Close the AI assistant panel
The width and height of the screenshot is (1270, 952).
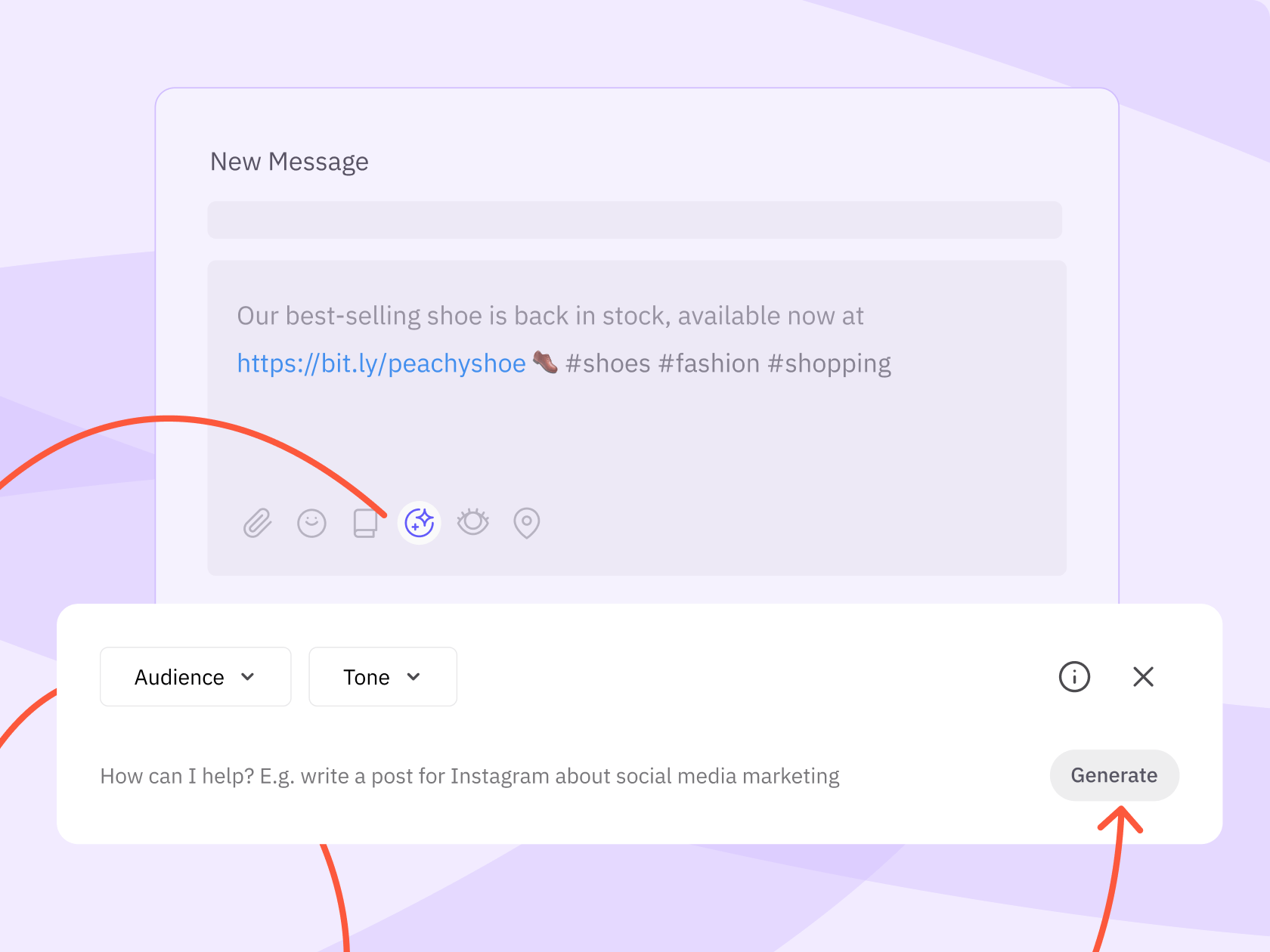pyautogui.click(x=1144, y=676)
